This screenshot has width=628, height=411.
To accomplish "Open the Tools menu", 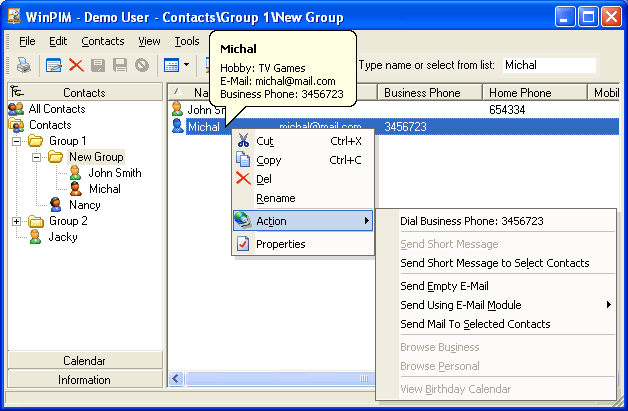I will point(187,41).
